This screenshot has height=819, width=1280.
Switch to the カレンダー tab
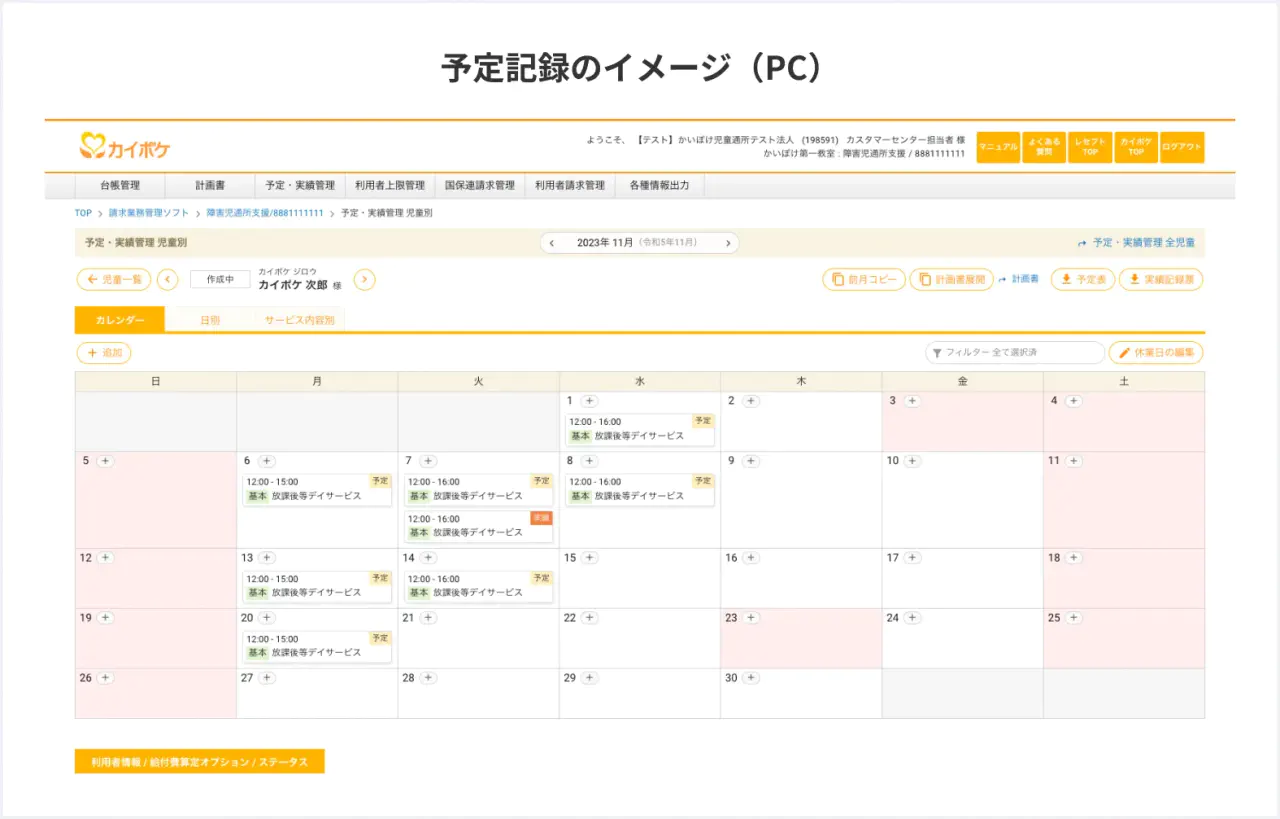[120, 320]
